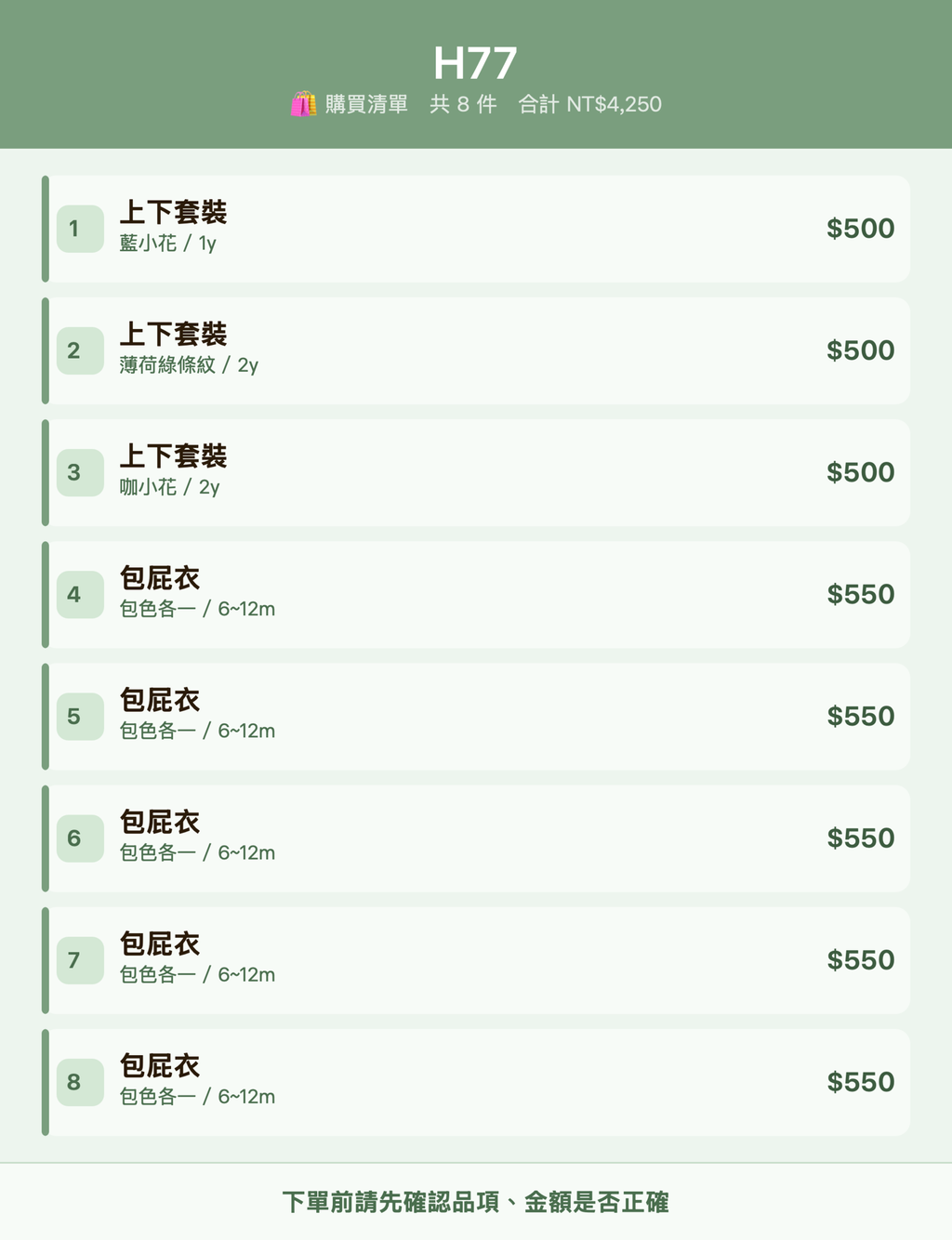Click the number 3 badge
Viewport: 952px width, 1240px height.
[80, 472]
